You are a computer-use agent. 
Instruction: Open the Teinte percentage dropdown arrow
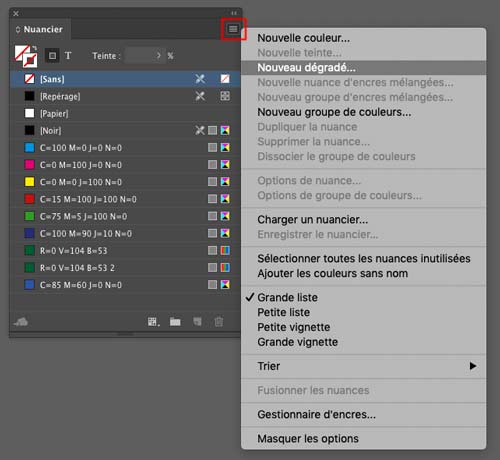[159, 56]
